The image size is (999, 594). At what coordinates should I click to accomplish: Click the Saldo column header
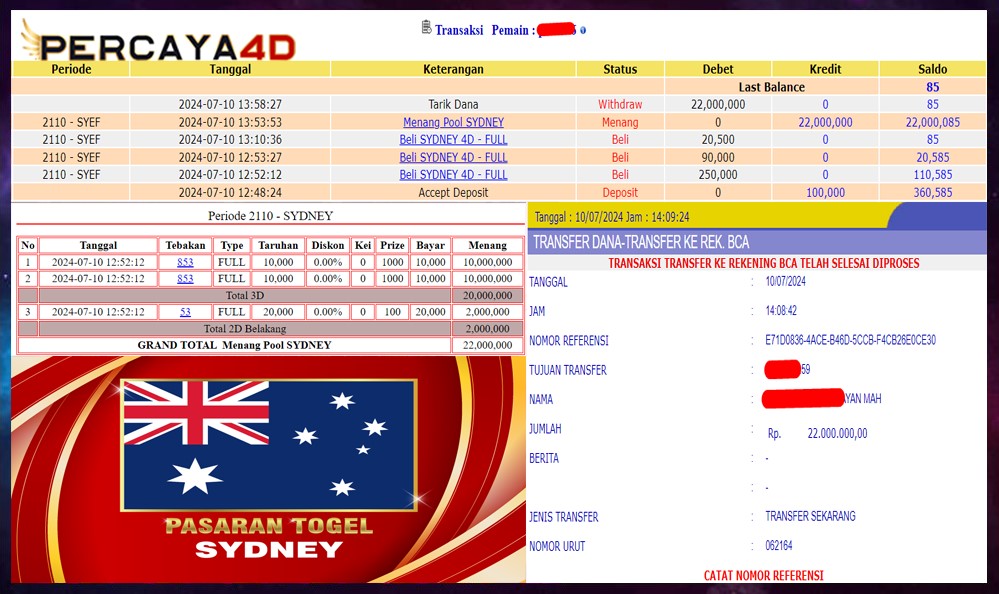(x=932, y=69)
